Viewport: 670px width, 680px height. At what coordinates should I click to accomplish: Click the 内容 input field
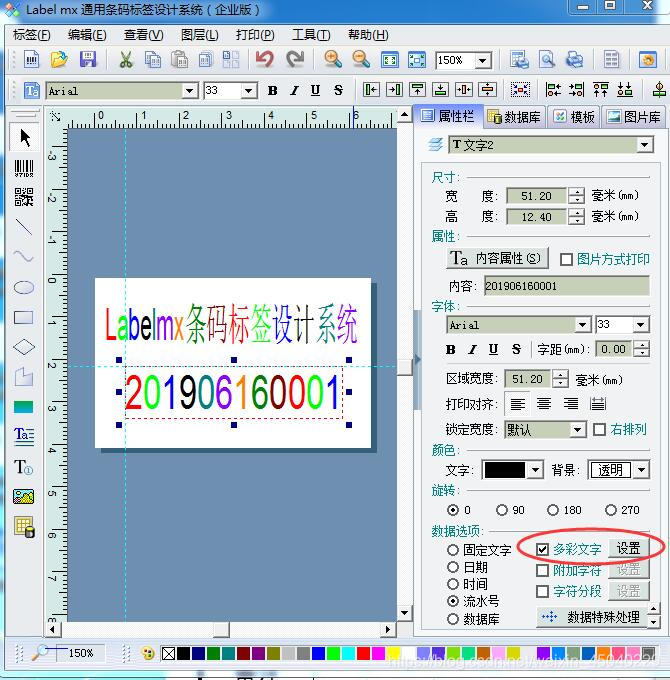coord(567,286)
